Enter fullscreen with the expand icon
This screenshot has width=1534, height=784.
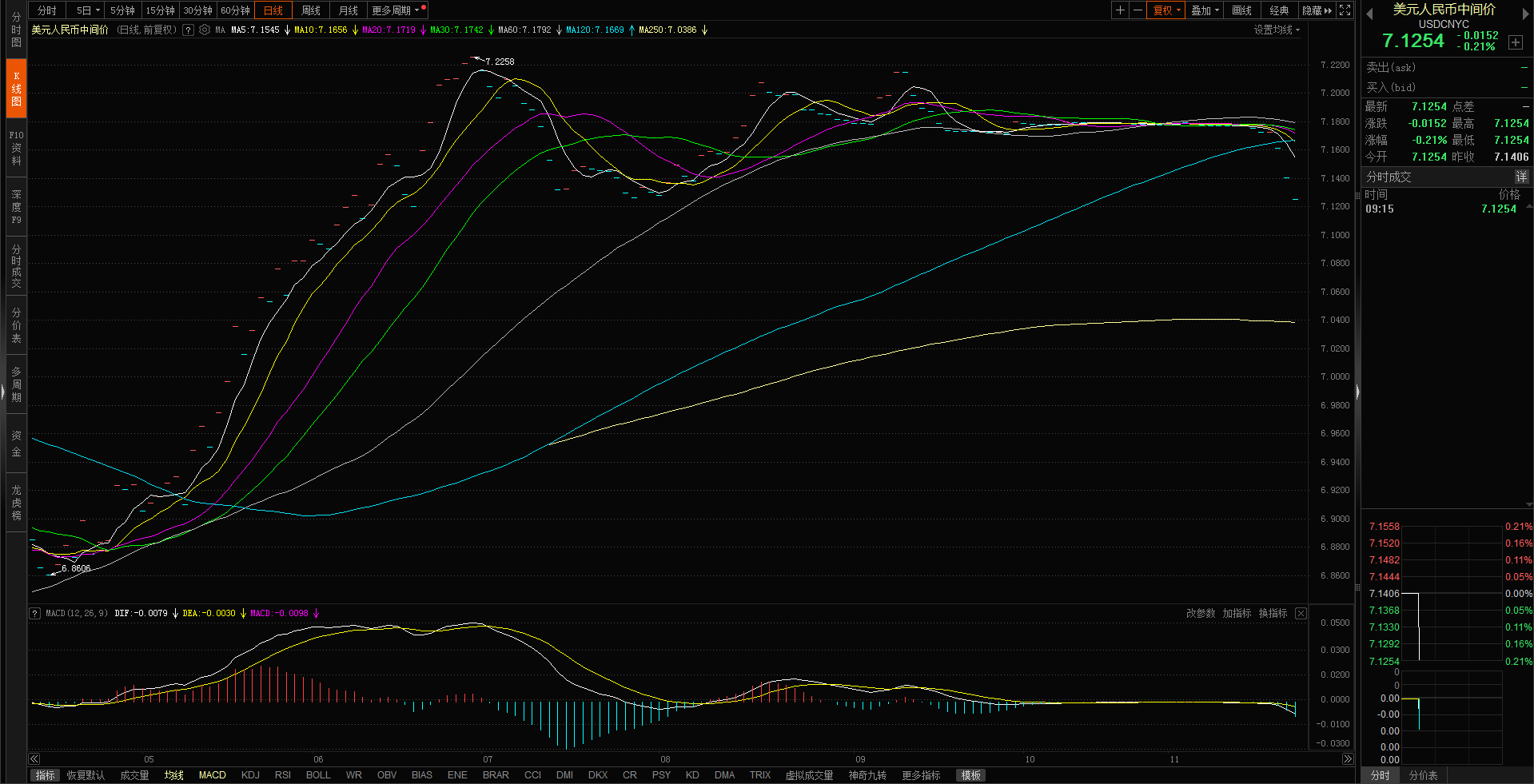click(1345, 10)
